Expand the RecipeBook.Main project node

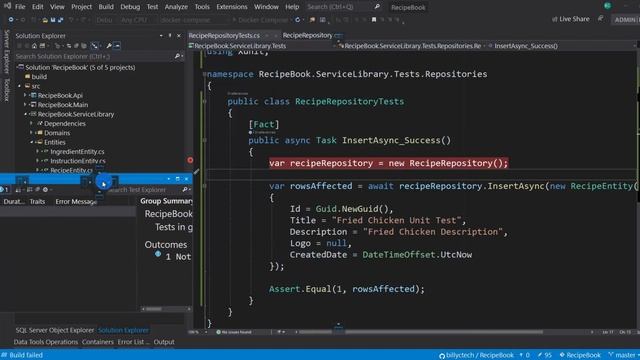click(x=25, y=104)
